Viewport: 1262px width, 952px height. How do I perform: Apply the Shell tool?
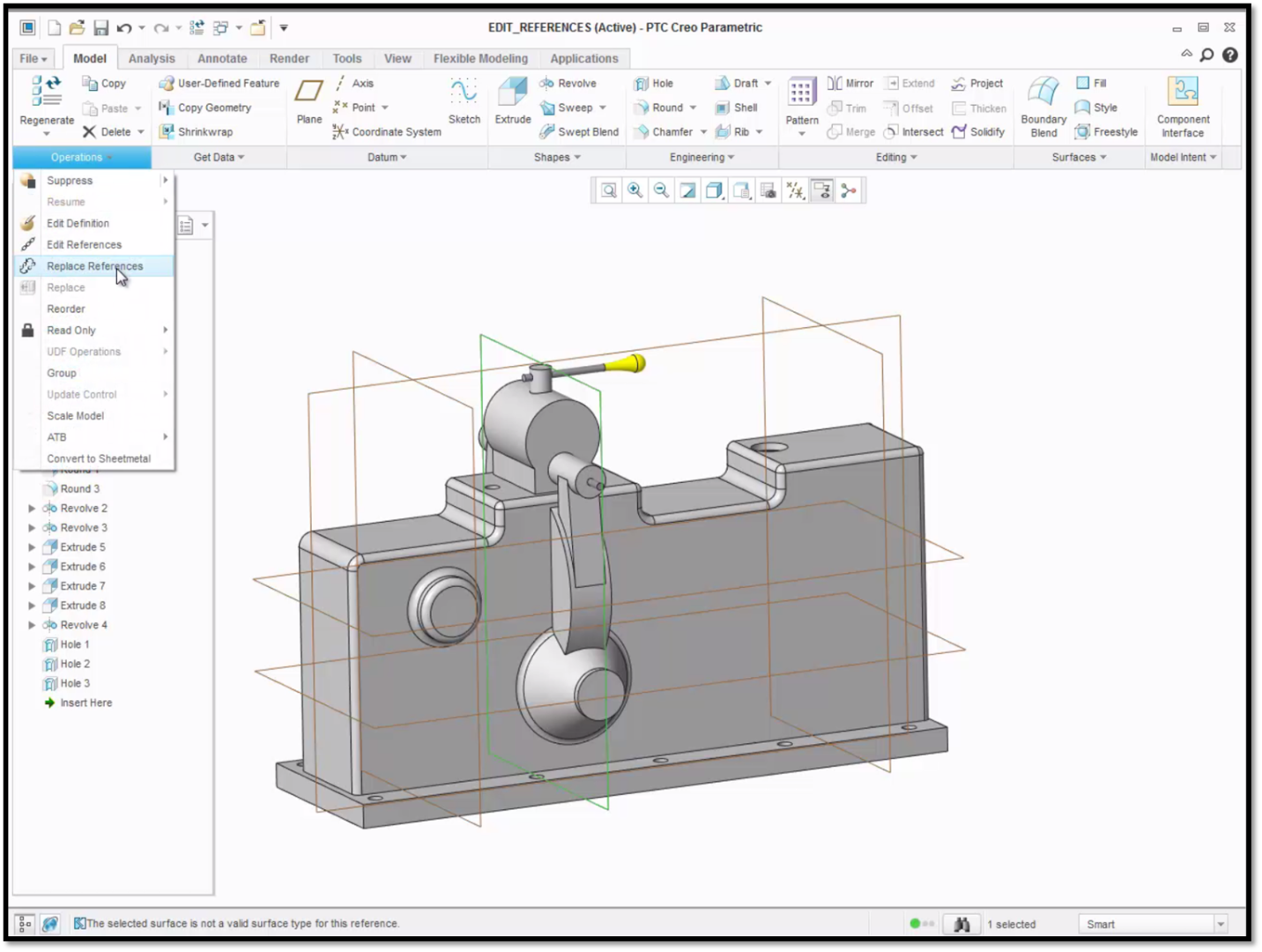point(736,108)
